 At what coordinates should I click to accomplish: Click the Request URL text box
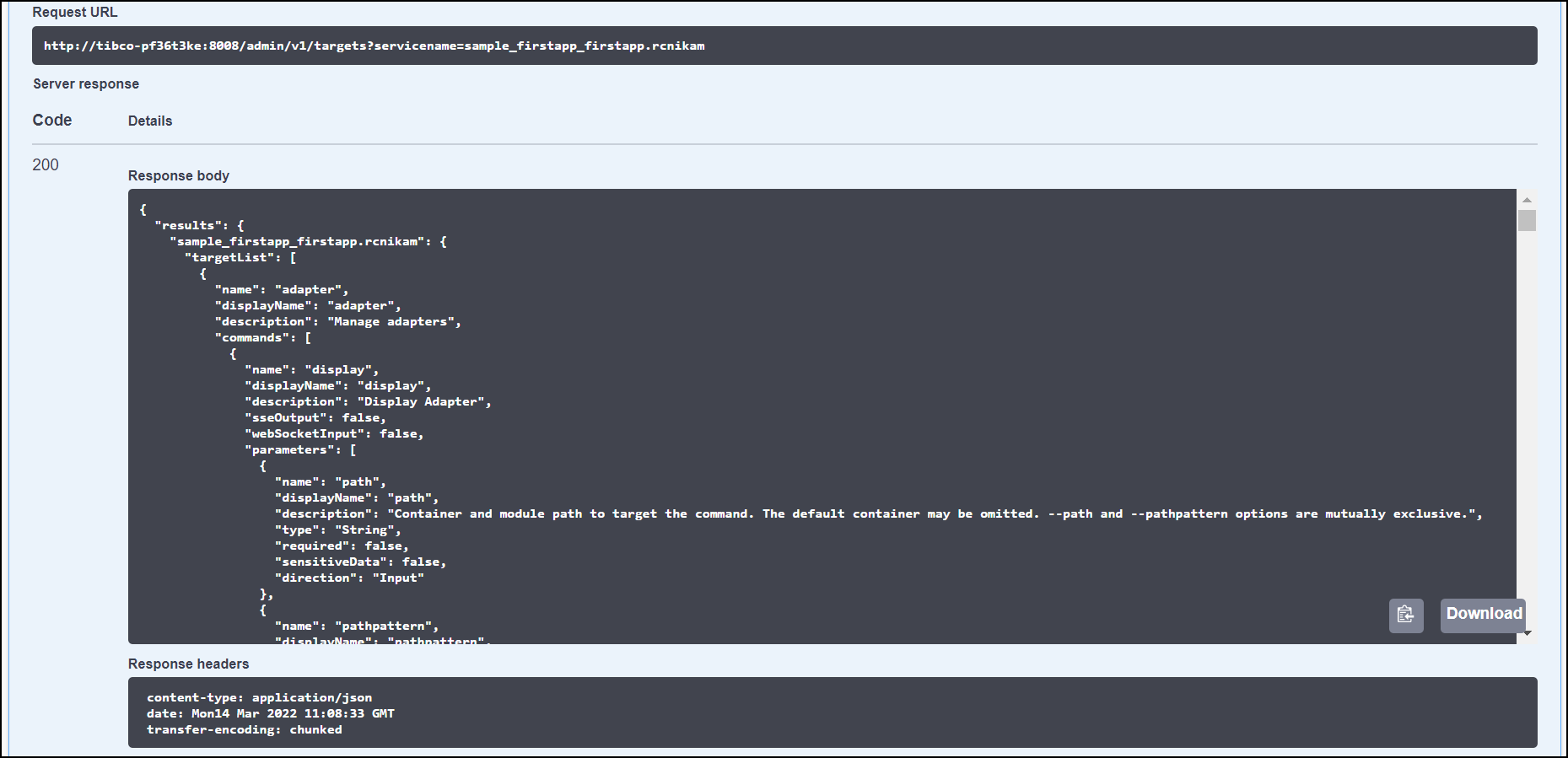(x=784, y=46)
